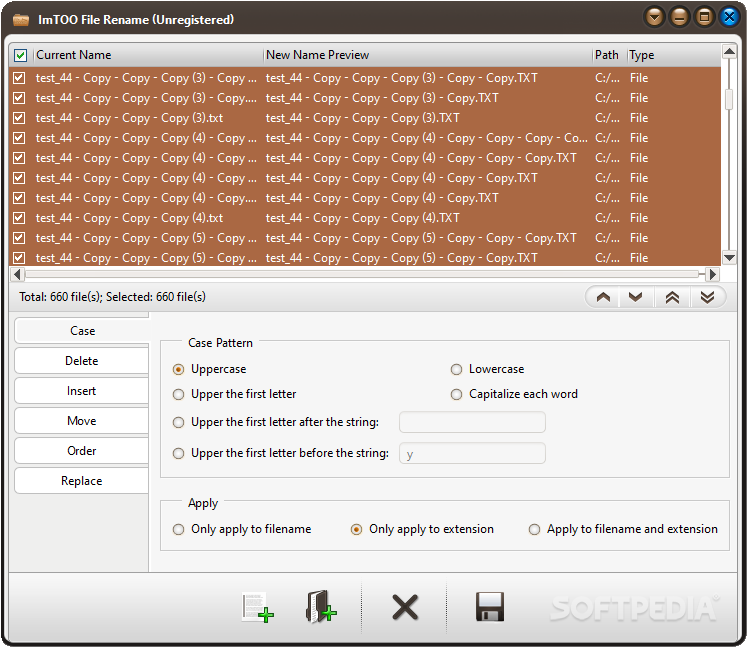
Task: Click the floppy disk save icon
Action: coord(490,607)
